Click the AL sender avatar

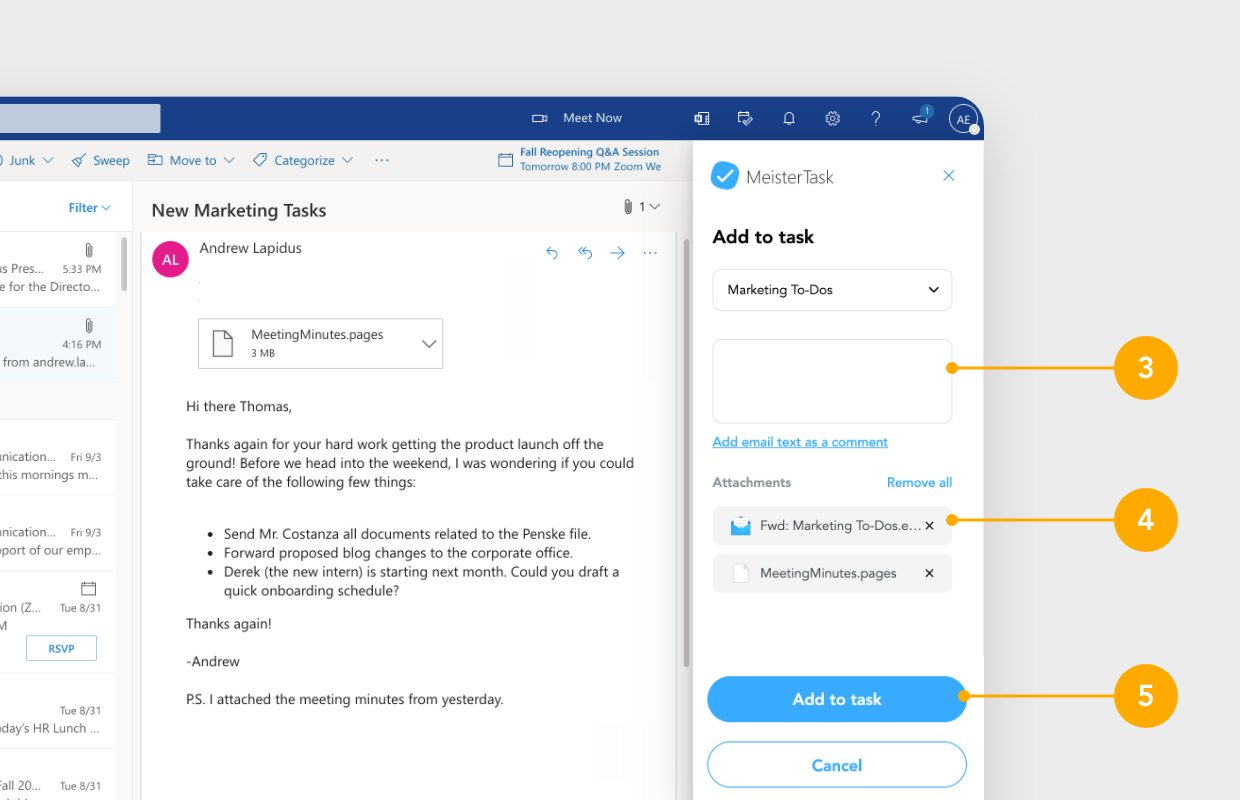pos(170,259)
